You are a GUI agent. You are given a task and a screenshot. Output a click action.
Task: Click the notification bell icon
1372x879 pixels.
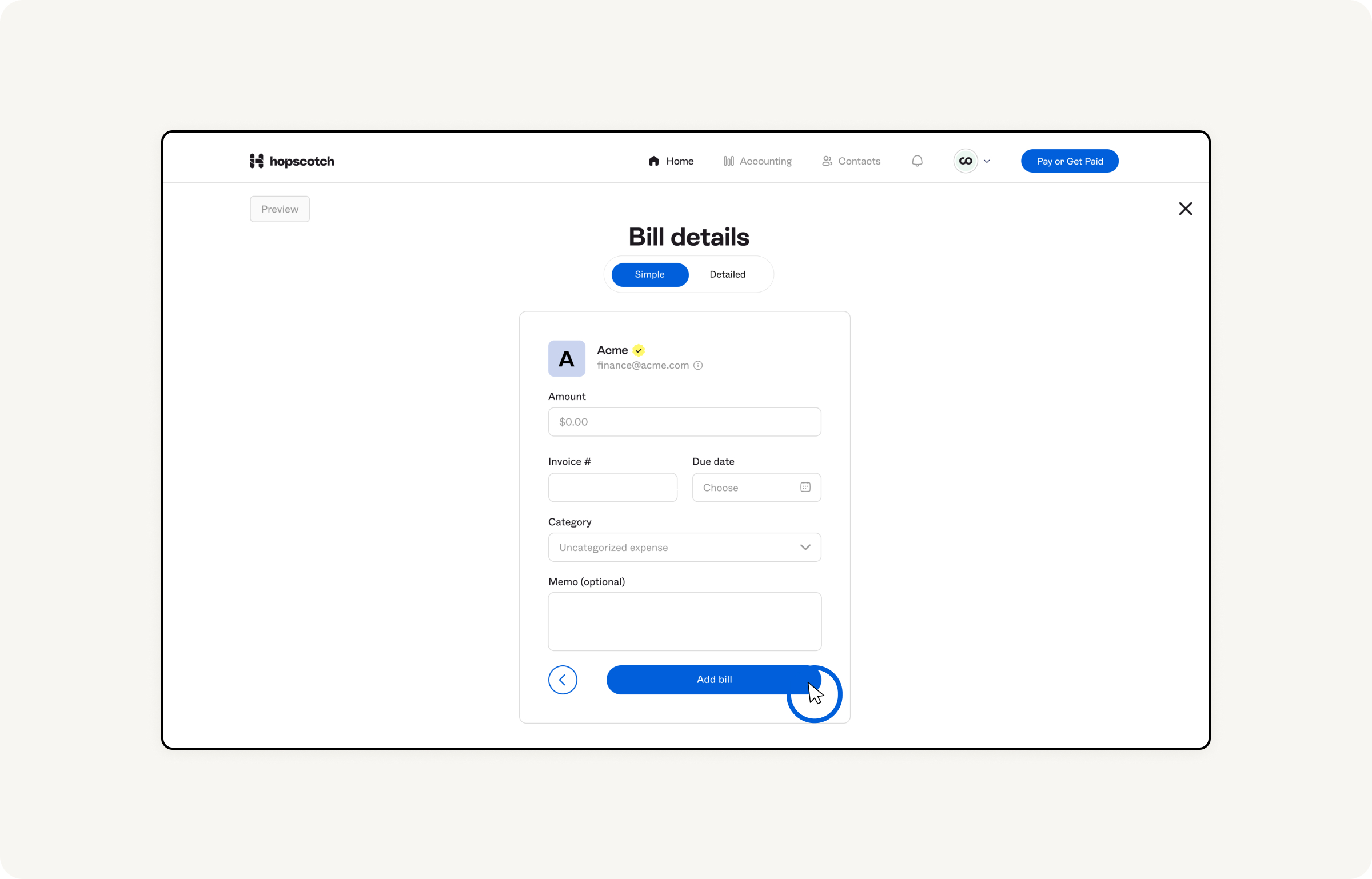916,161
